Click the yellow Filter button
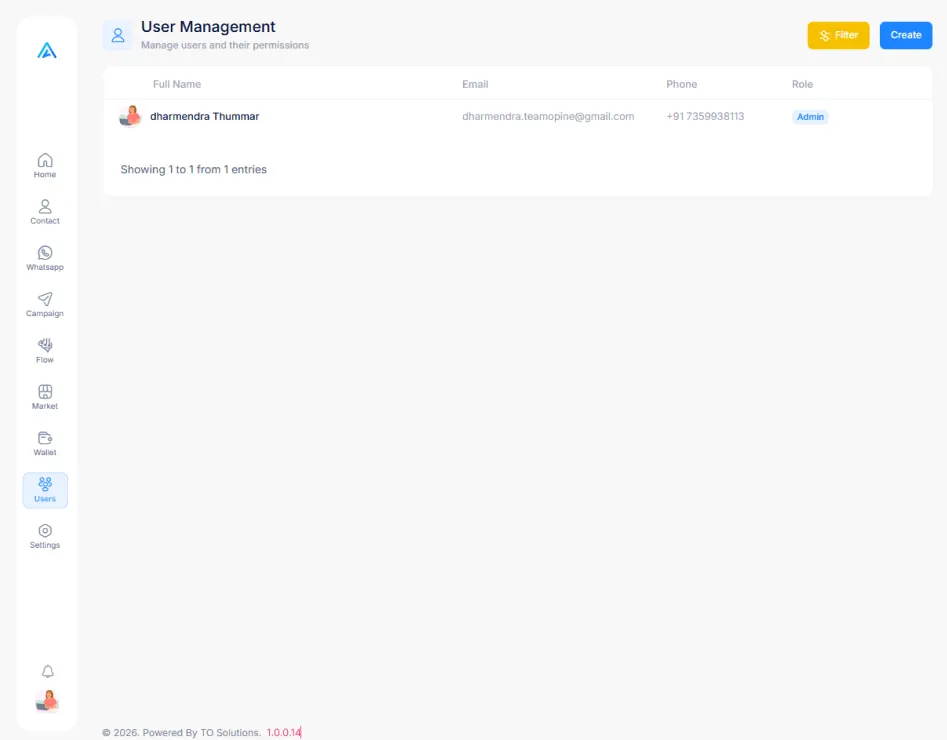 point(838,36)
